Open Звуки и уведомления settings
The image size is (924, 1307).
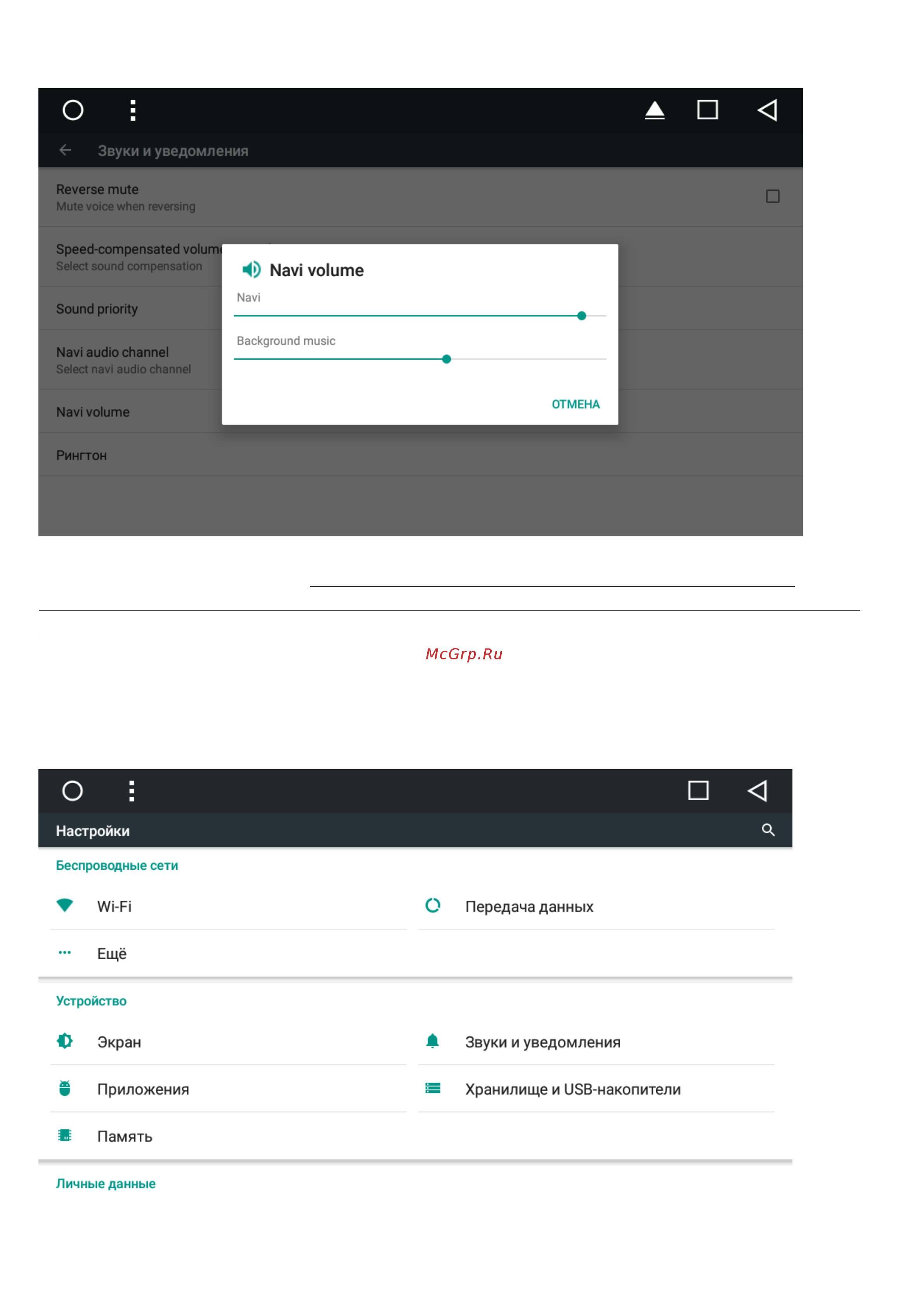pos(596,1042)
